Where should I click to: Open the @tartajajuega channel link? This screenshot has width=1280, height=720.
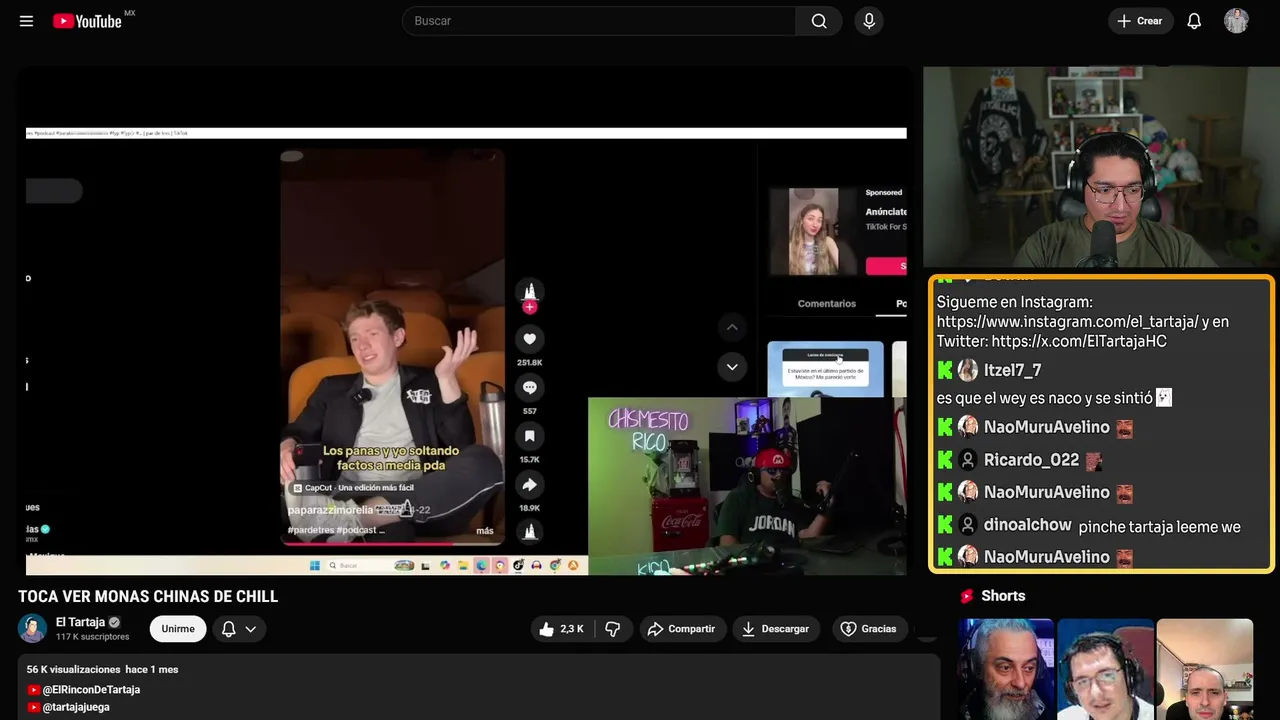click(x=76, y=707)
